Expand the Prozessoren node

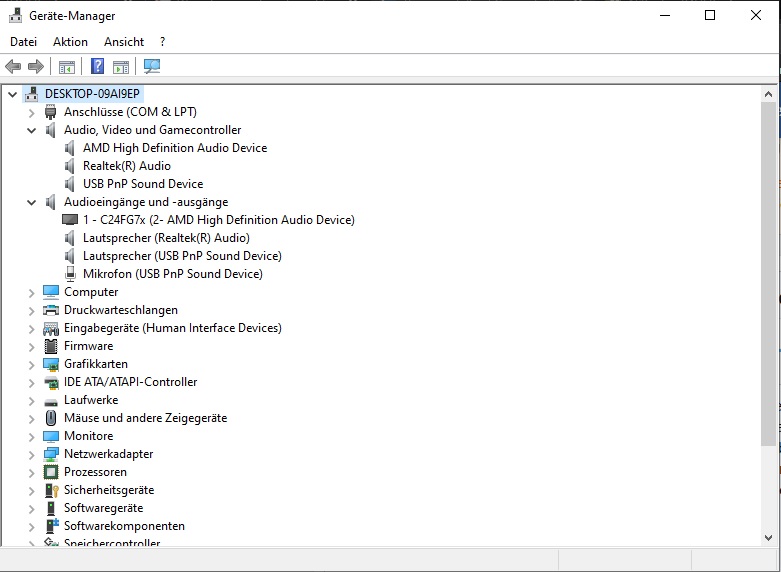(x=31, y=473)
